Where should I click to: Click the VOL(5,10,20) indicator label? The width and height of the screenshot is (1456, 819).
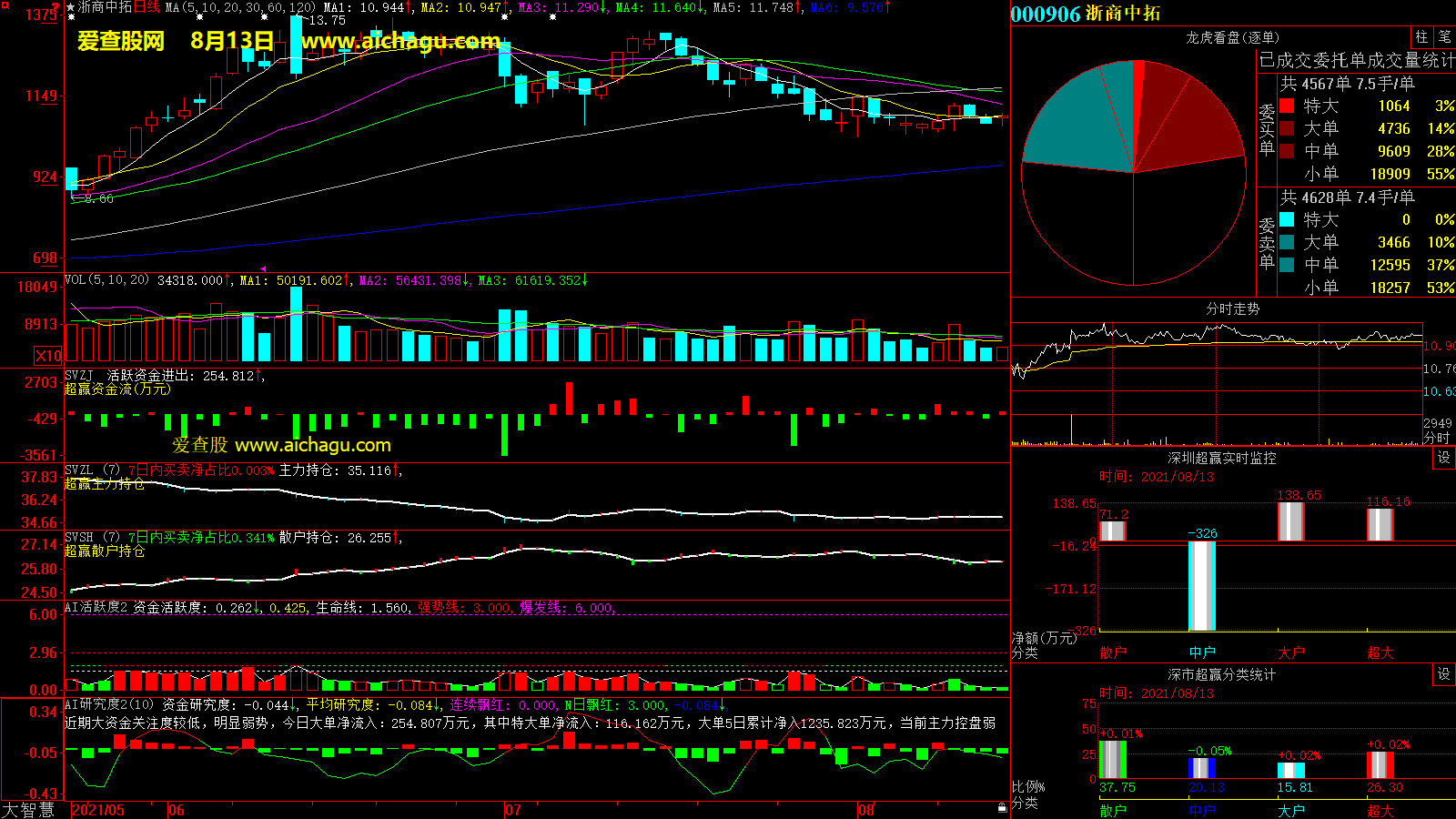coord(106,280)
